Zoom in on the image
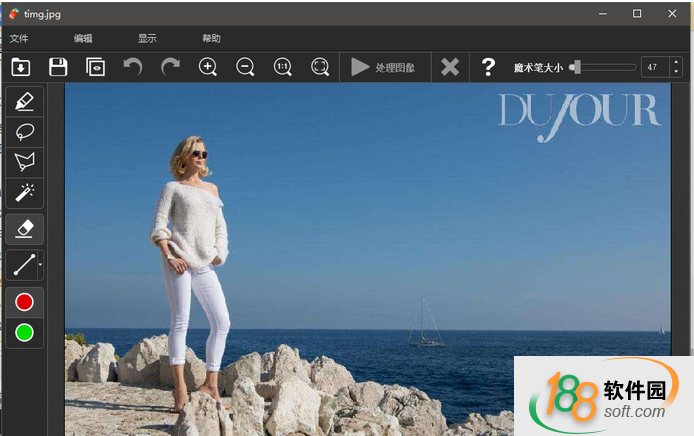This screenshot has width=694, height=436. 208,67
